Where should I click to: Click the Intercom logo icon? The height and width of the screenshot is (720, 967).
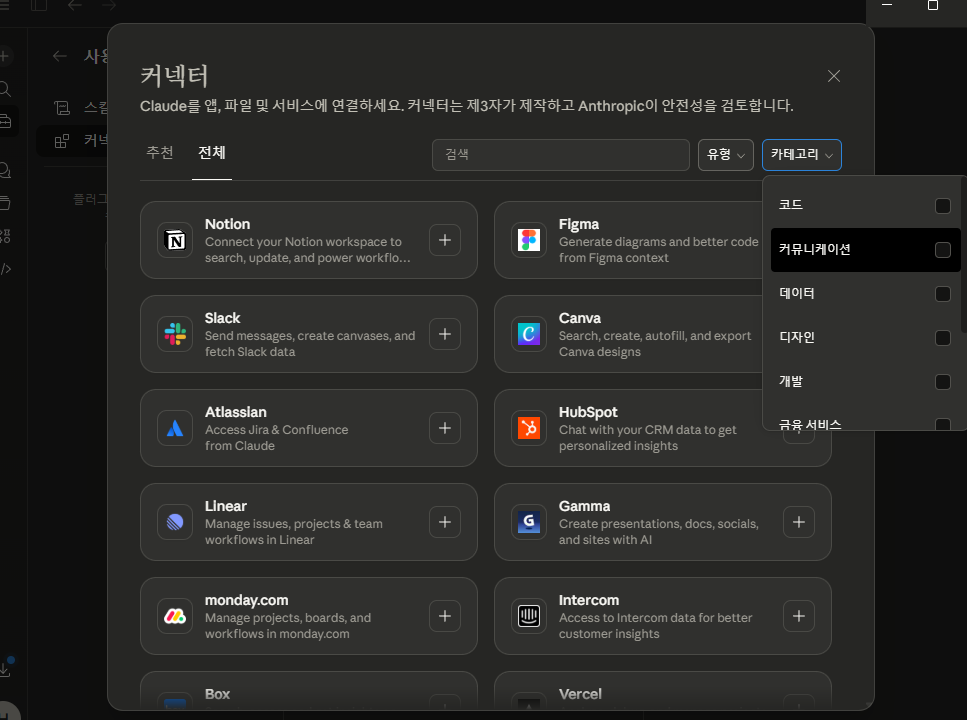pos(528,616)
